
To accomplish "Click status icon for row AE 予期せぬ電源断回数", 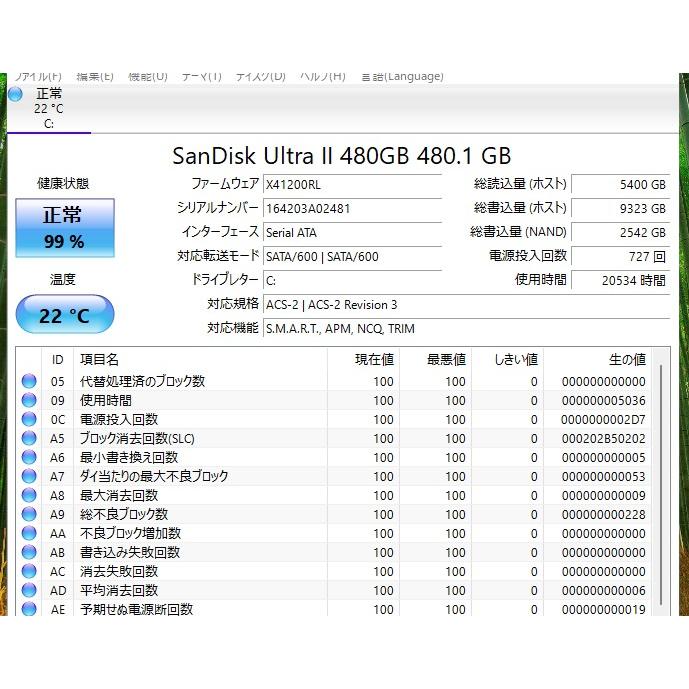I will click(x=29, y=609).
